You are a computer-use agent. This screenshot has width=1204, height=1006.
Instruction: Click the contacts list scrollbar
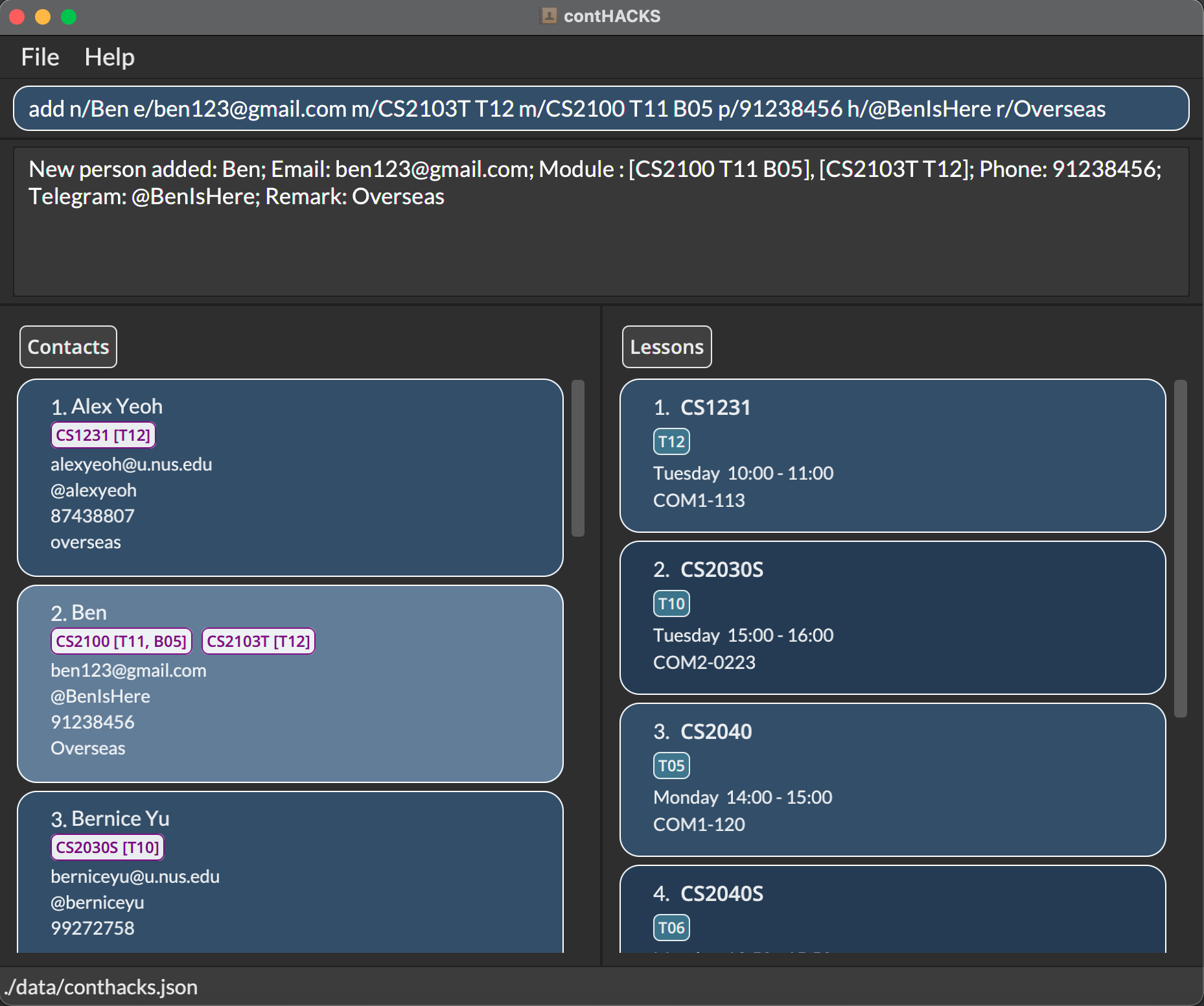click(578, 458)
